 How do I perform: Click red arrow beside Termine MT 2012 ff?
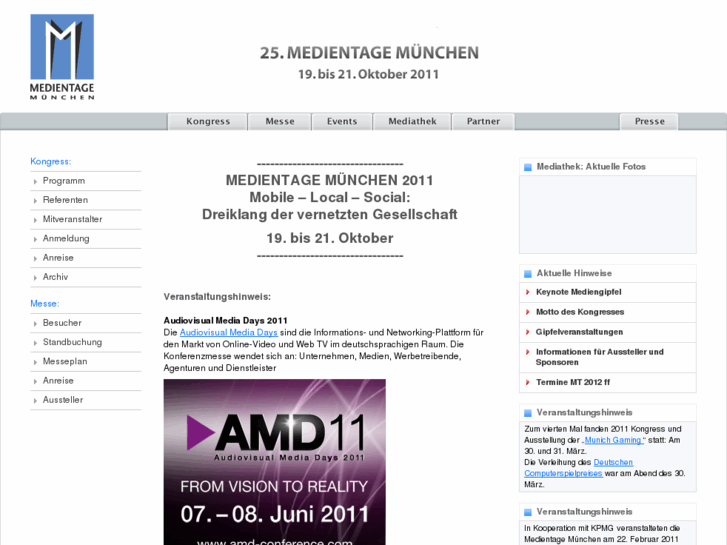coord(528,382)
